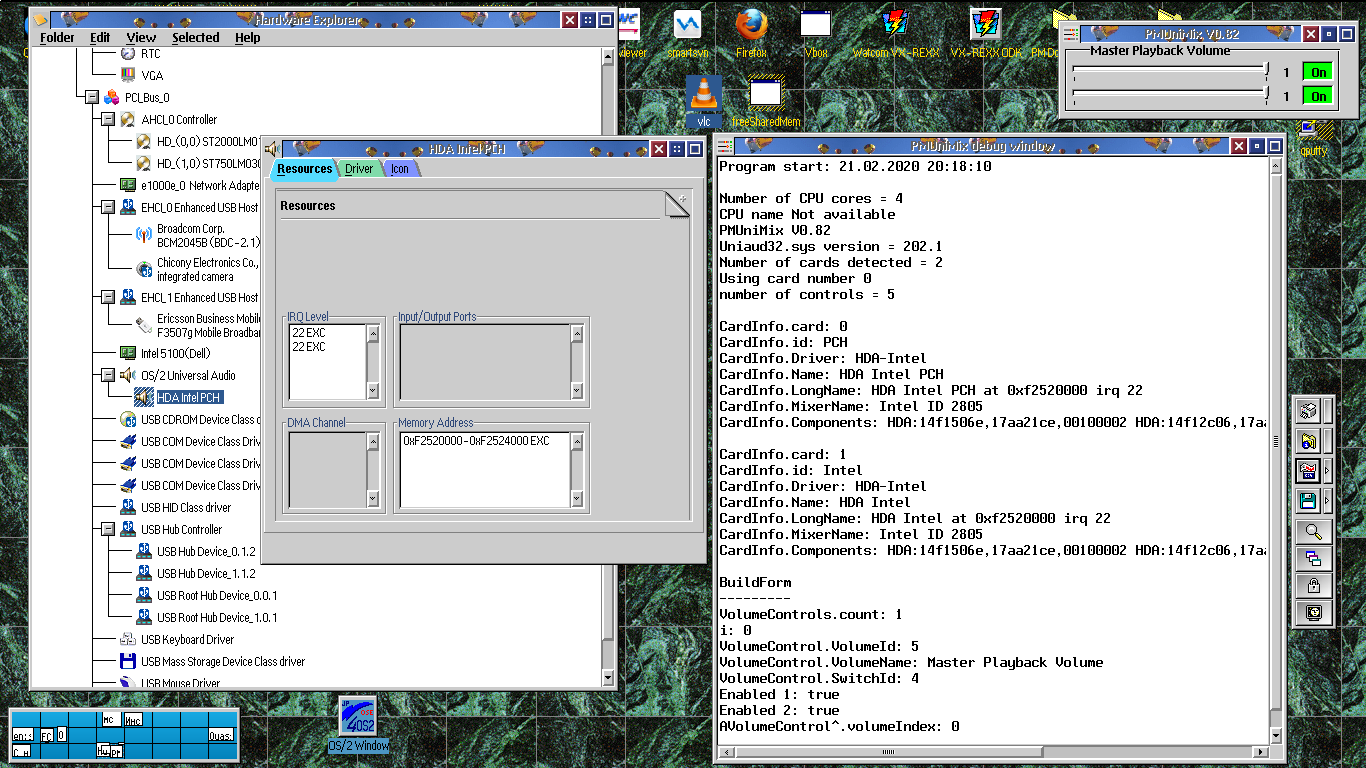Select Broadcom Corp. BCM2045B device item
The image size is (1366, 768).
click(197, 235)
